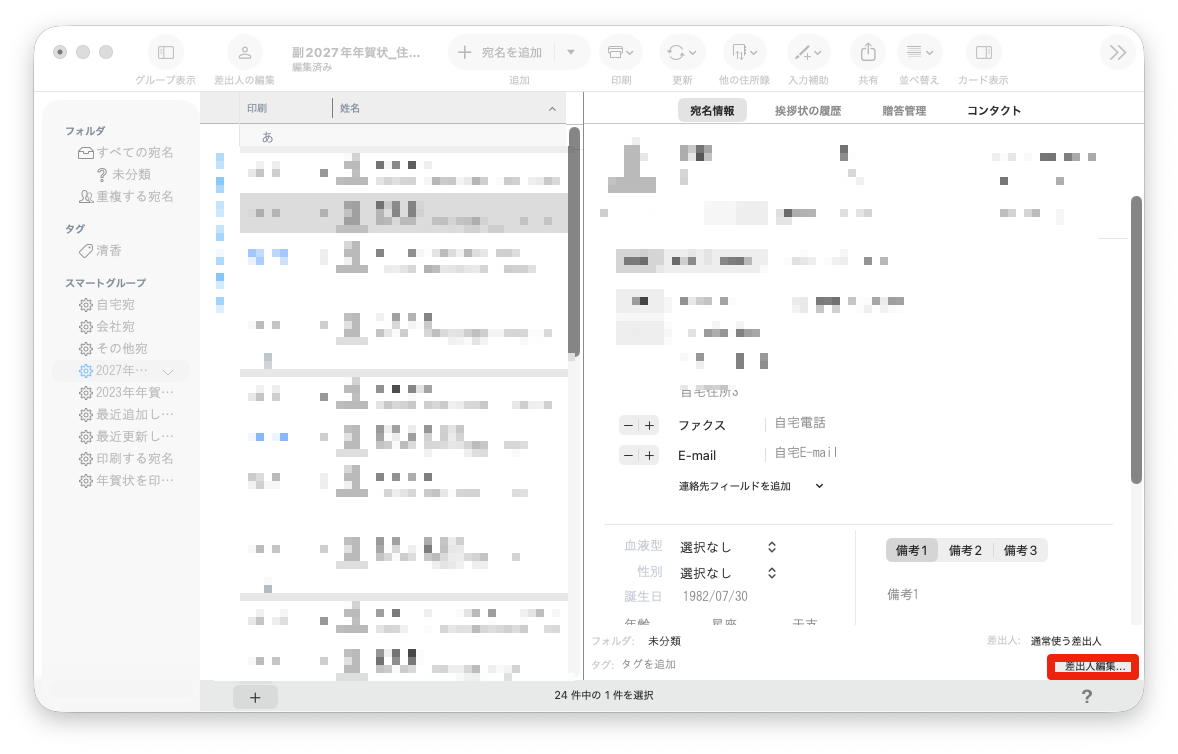Add a field with plus beside ファクス
This screenshot has width=1178, height=754.
(x=649, y=425)
